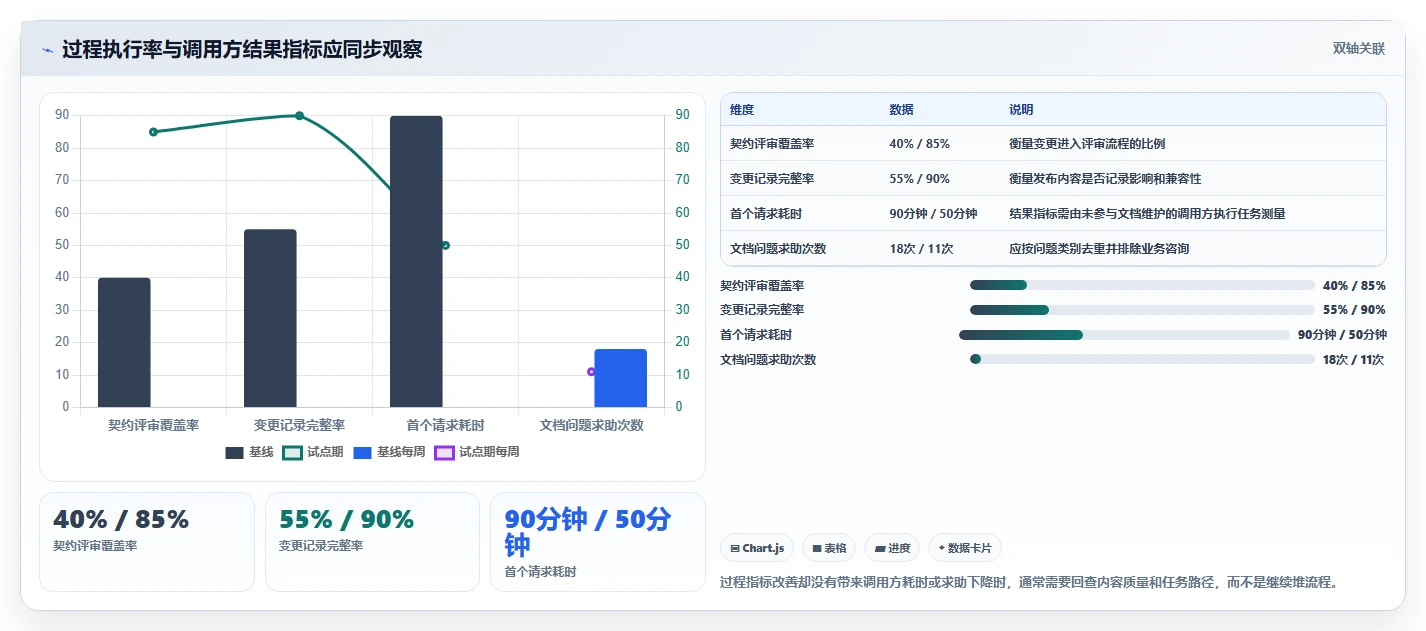Click the 文档问题求助次数 progress bar
The width and height of the screenshot is (1426, 631).
[1142, 360]
